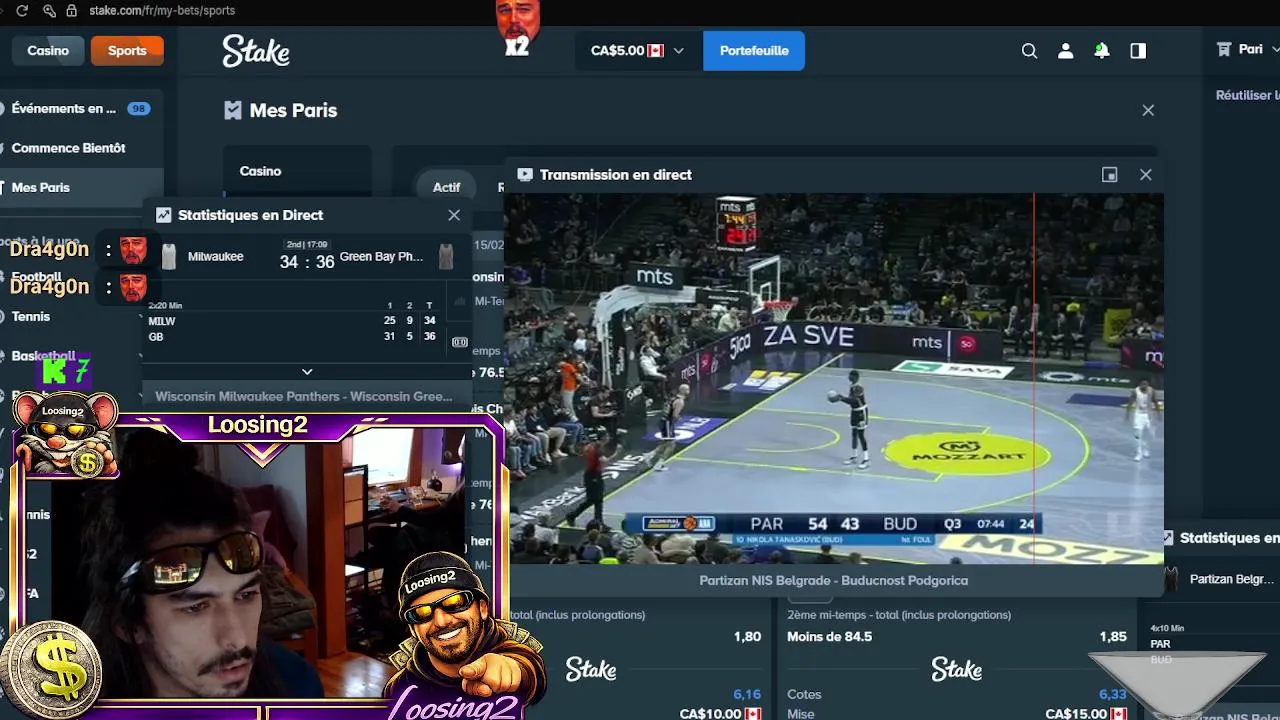
Task: Switch to the Sports section
Action: (127, 50)
